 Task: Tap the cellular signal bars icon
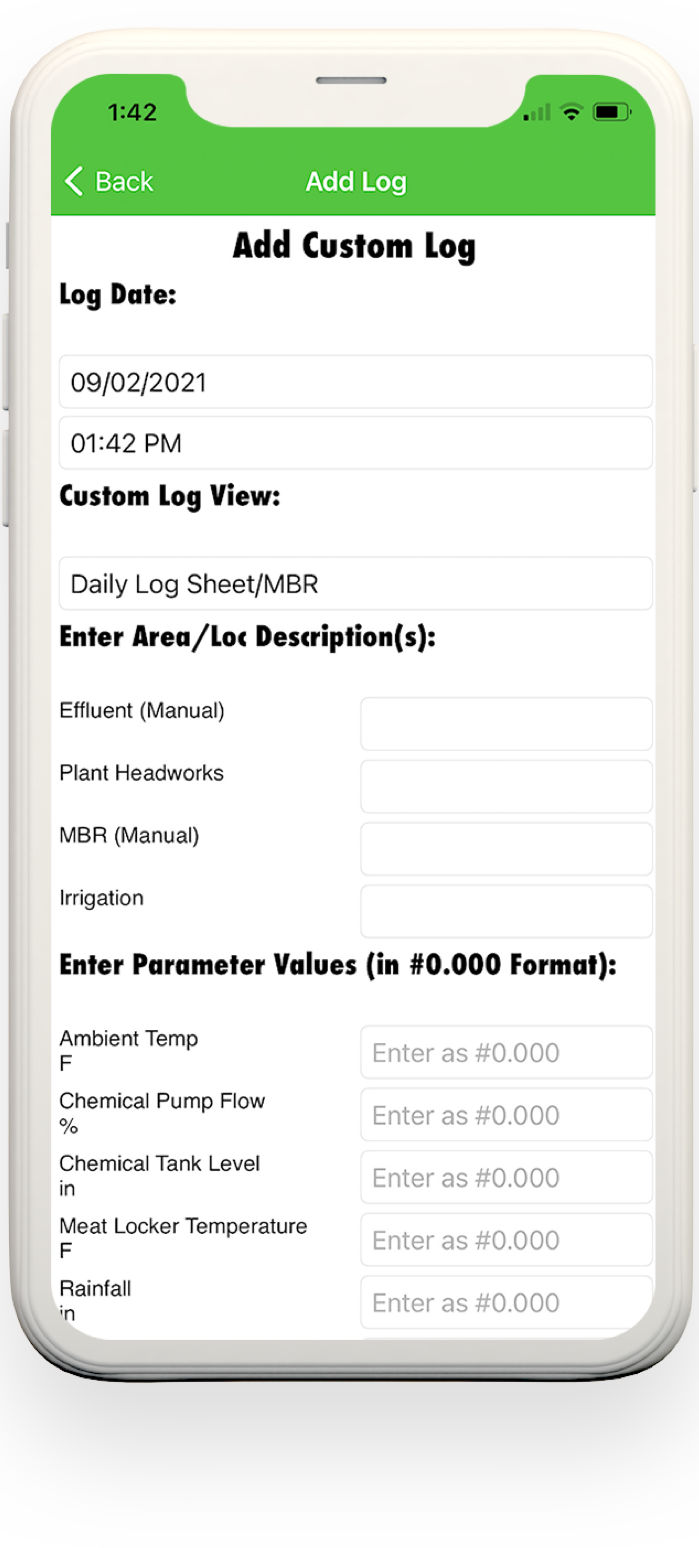click(x=537, y=113)
